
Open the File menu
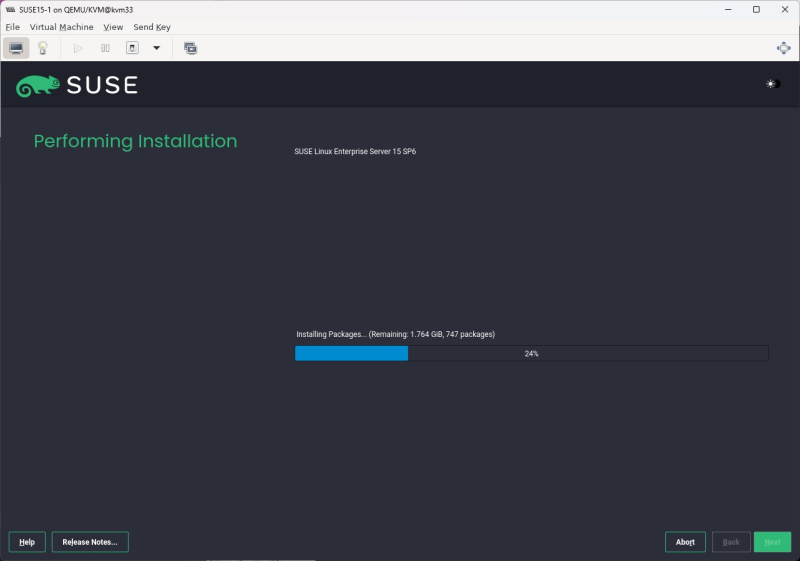[x=13, y=27]
